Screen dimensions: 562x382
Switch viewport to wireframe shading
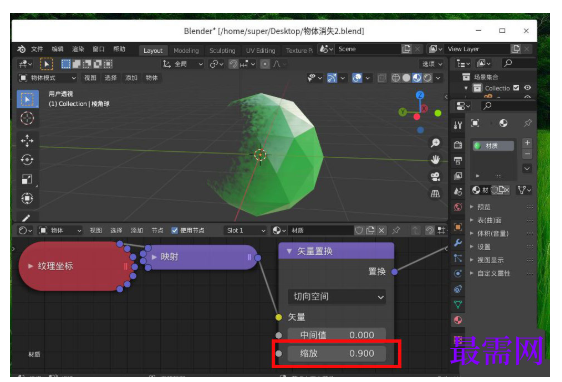tap(396, 78)
